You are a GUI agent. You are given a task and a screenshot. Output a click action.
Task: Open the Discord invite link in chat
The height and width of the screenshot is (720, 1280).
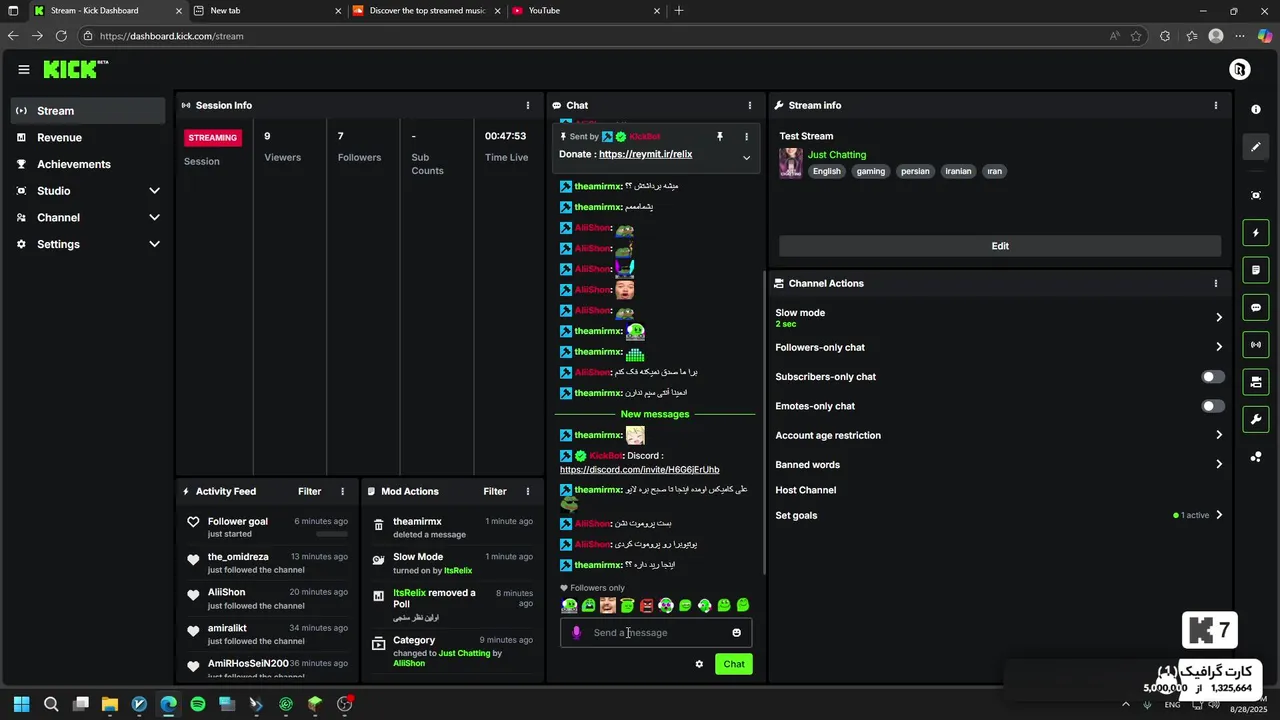click(639, 470)
